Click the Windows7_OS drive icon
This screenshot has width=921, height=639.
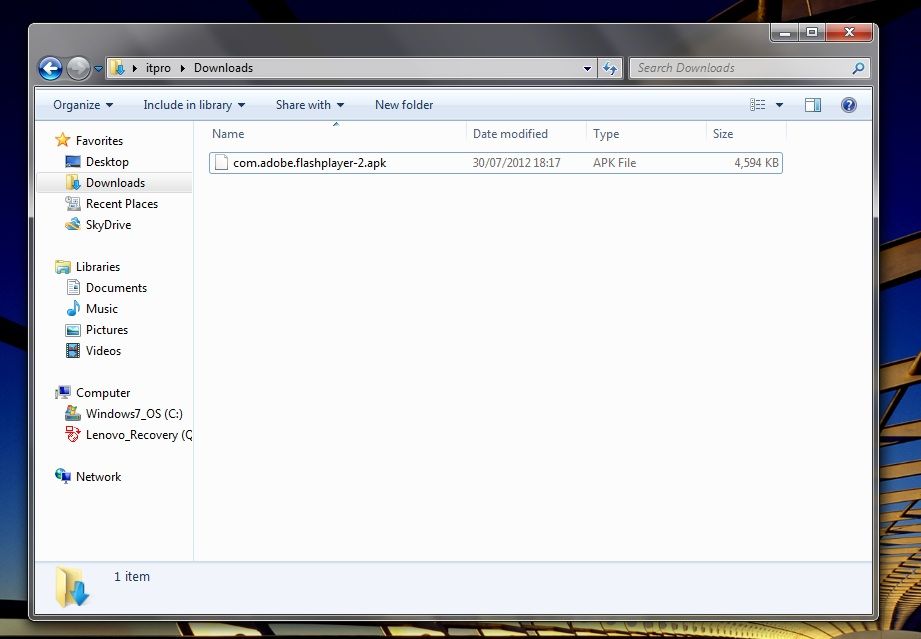click(73, 413)
